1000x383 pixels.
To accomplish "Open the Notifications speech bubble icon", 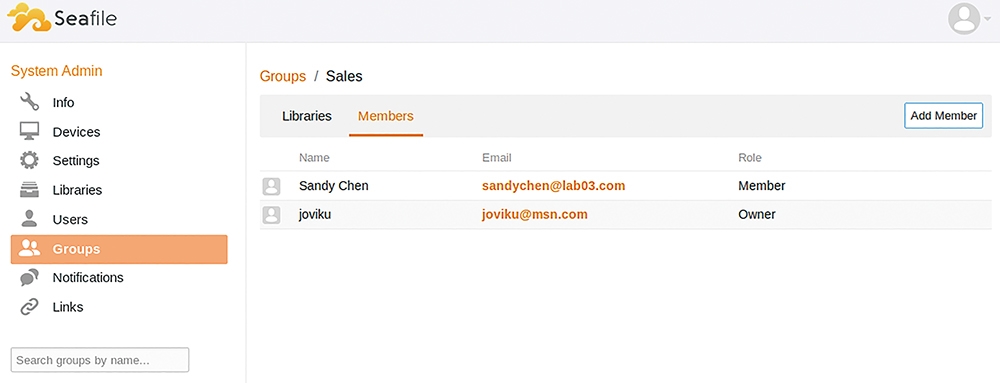I will coord(29,278).
